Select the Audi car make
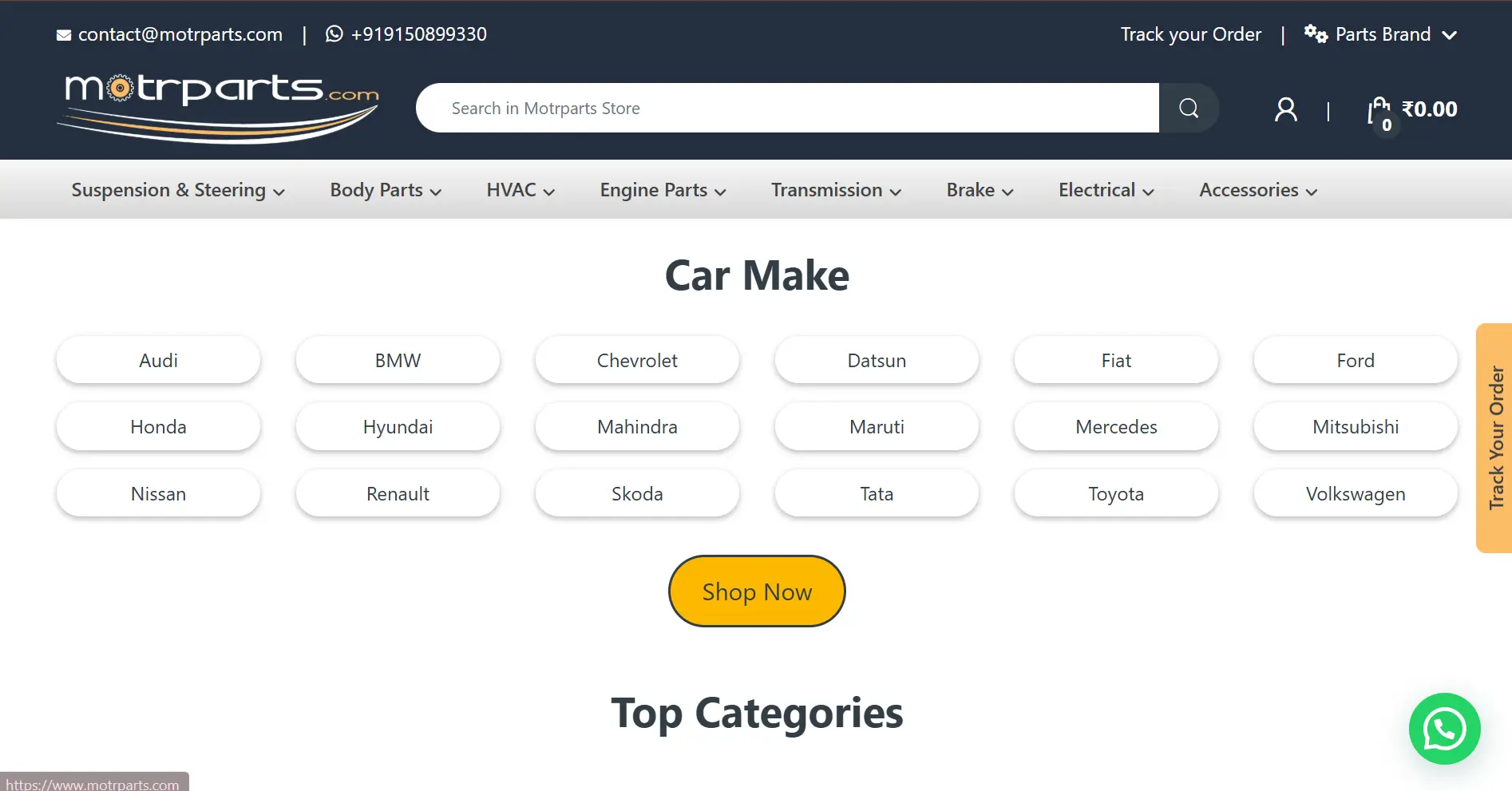The image size is (1512, 791). (158, 360)
